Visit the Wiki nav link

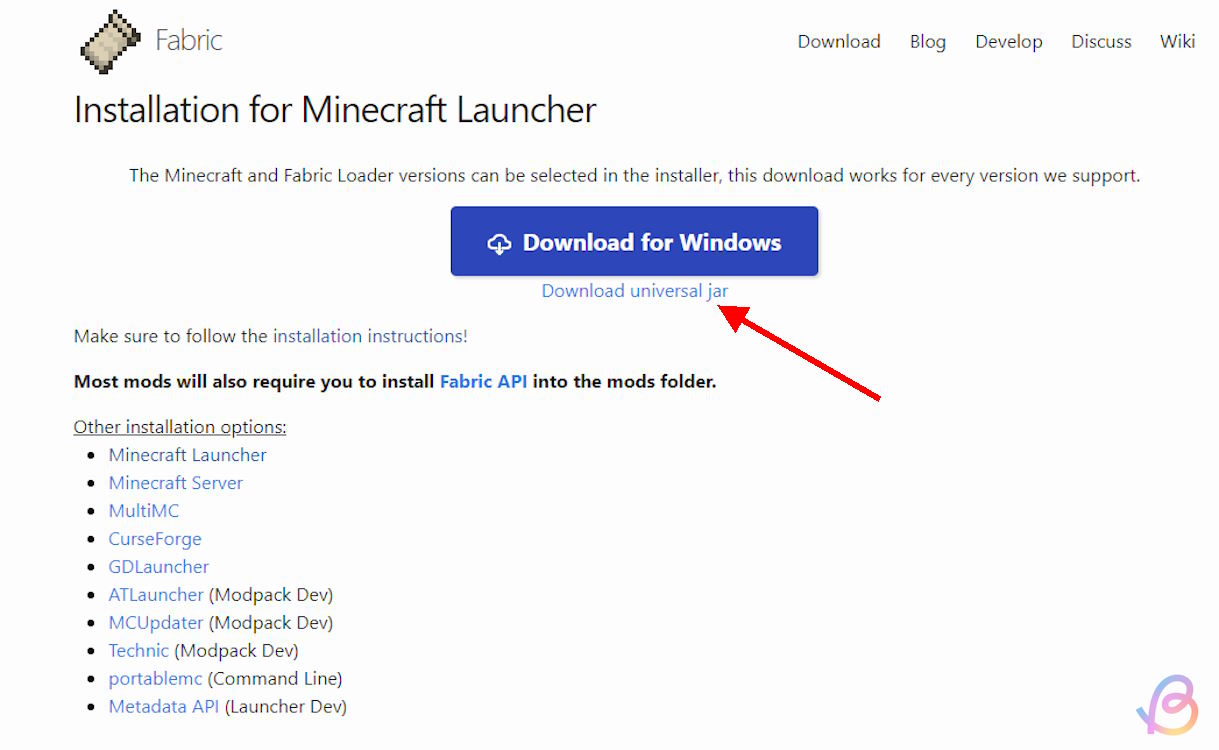click(1177, 42)
